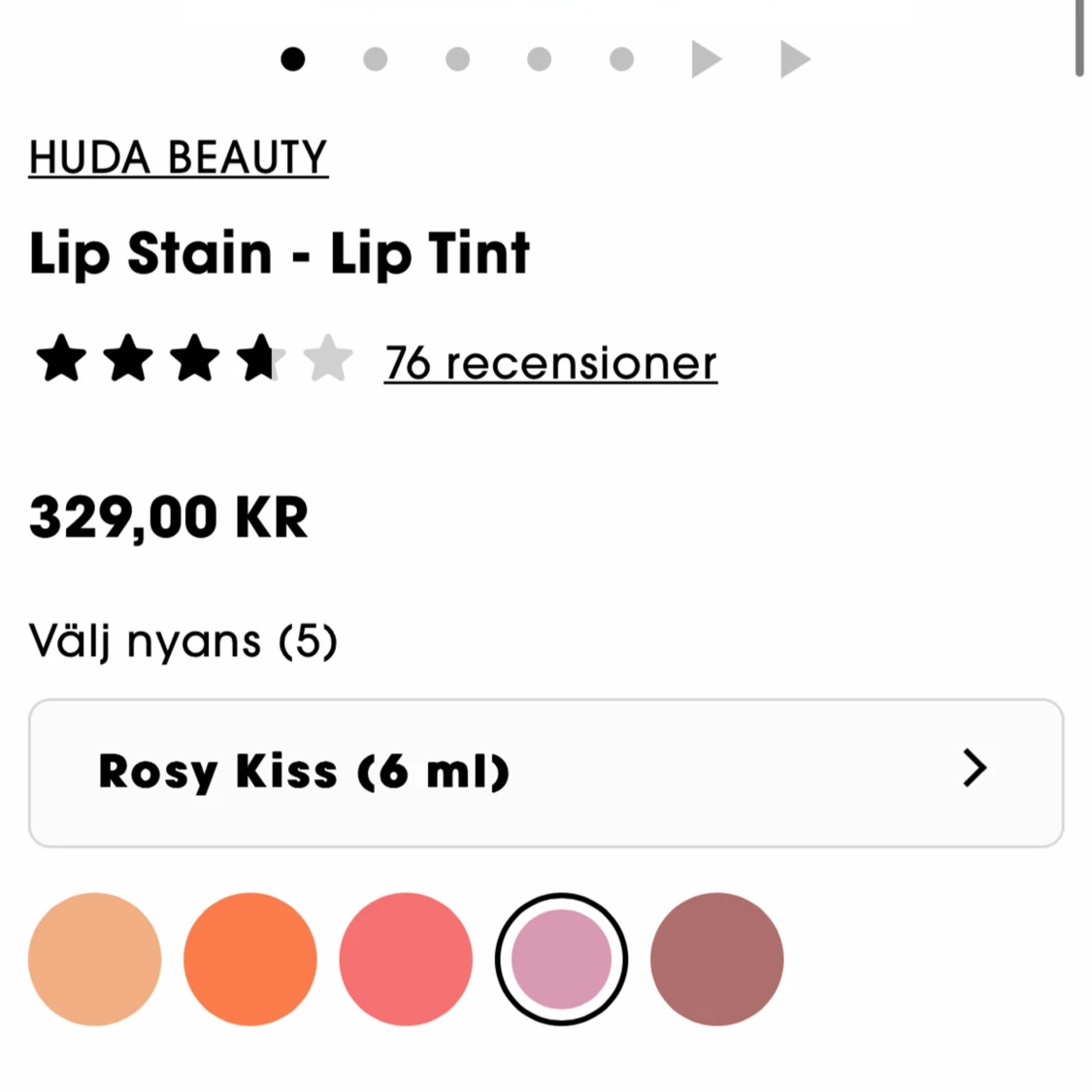Screen dimensions: 1092x1092
Task: Open the HUDA BEAUTY brand page
Action: 178,157
